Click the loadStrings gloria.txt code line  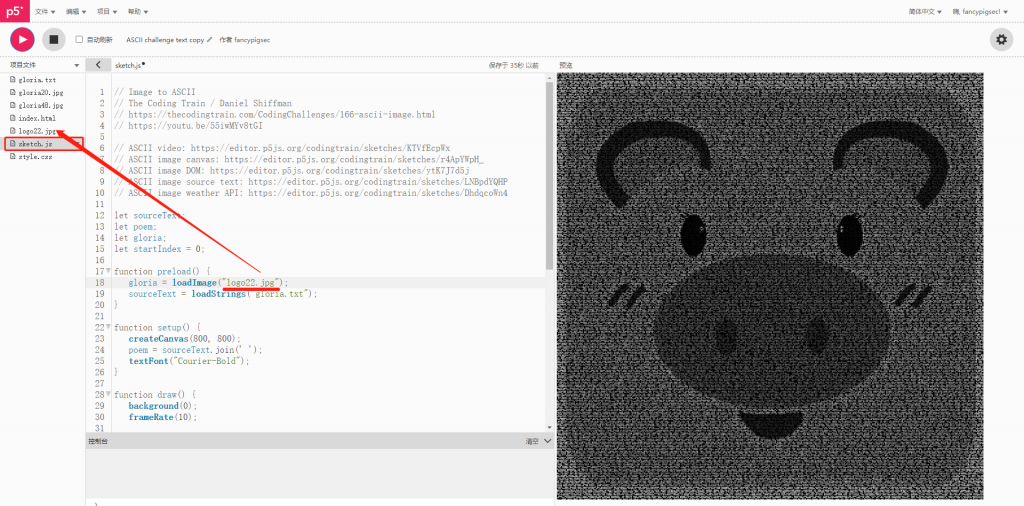pyautogui.click(x=223, y=294)
